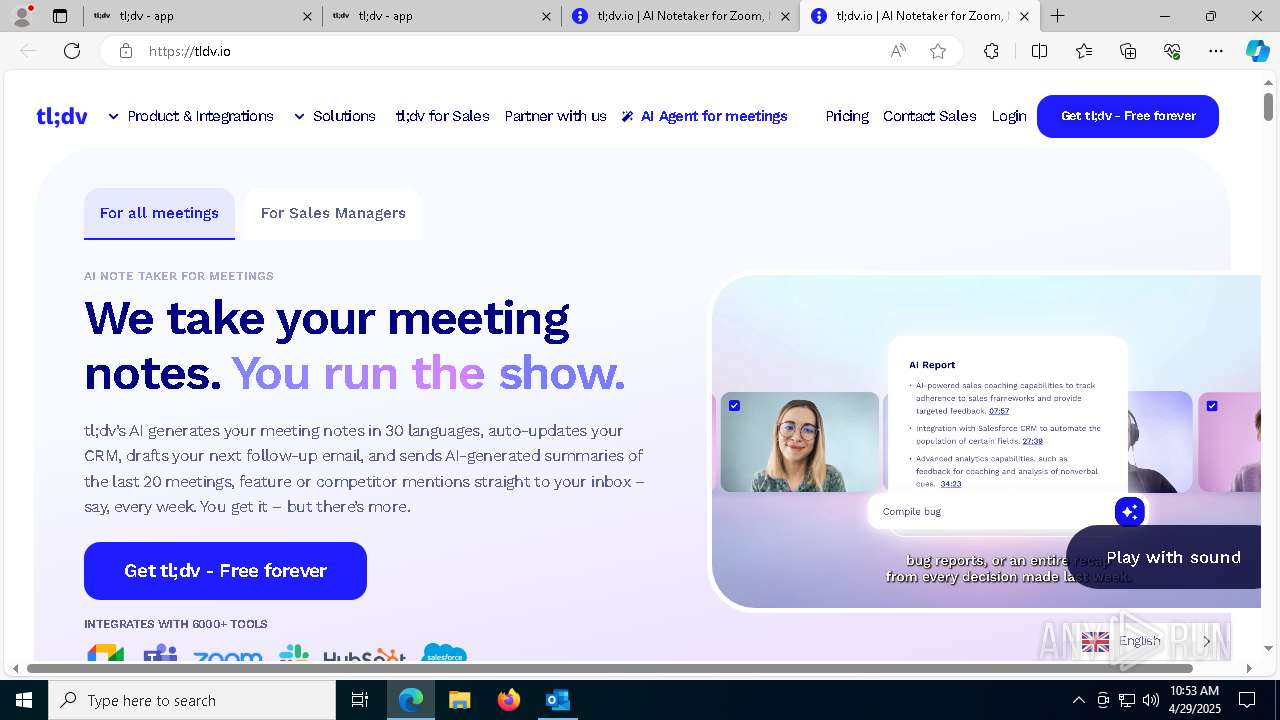1280x720 pixels.
Task: Open Edge Settings and more menu
Action: 1216,51
